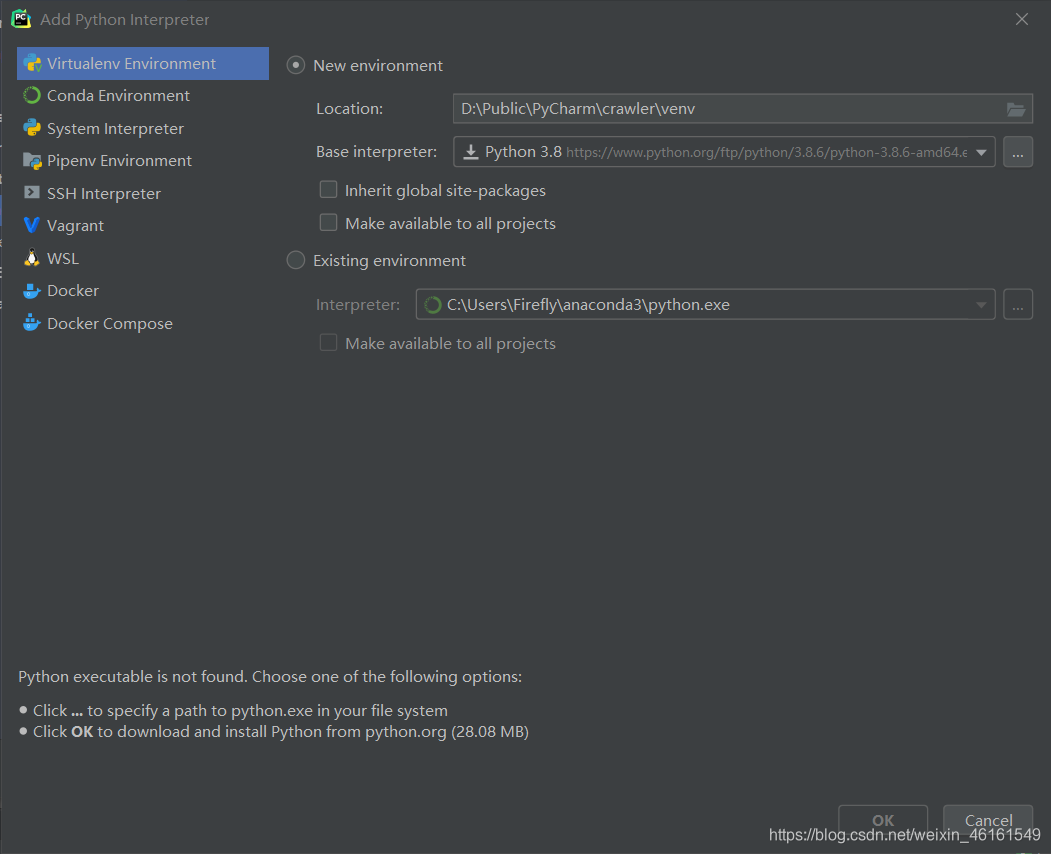Click the Docker Compose icon

pyautogui.click(x=32, y=323)
